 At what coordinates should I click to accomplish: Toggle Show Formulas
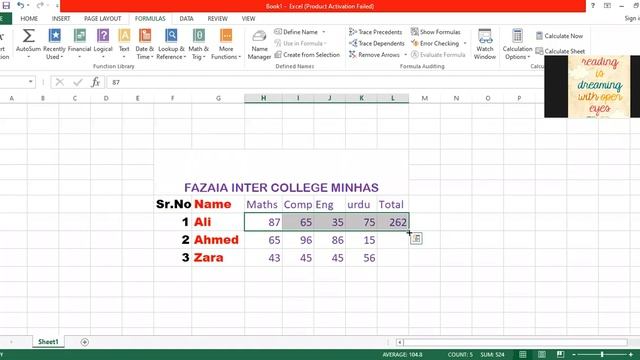436,32
